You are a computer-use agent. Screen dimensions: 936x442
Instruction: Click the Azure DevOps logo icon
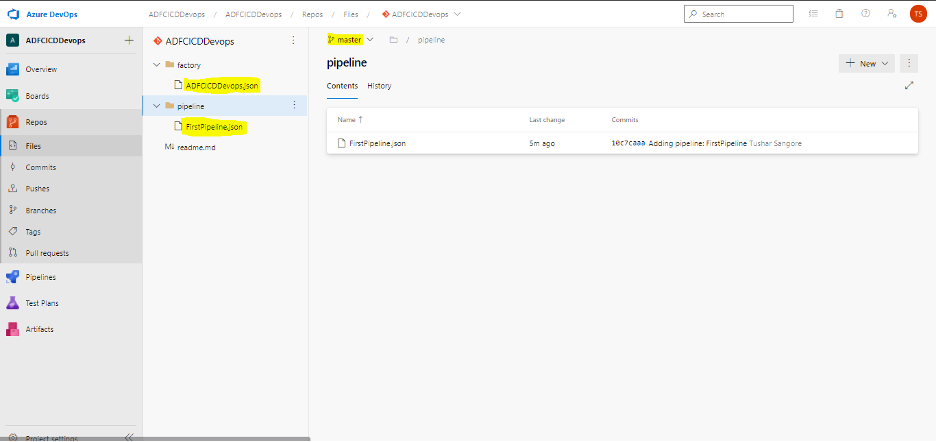click(x=13, y=14)
